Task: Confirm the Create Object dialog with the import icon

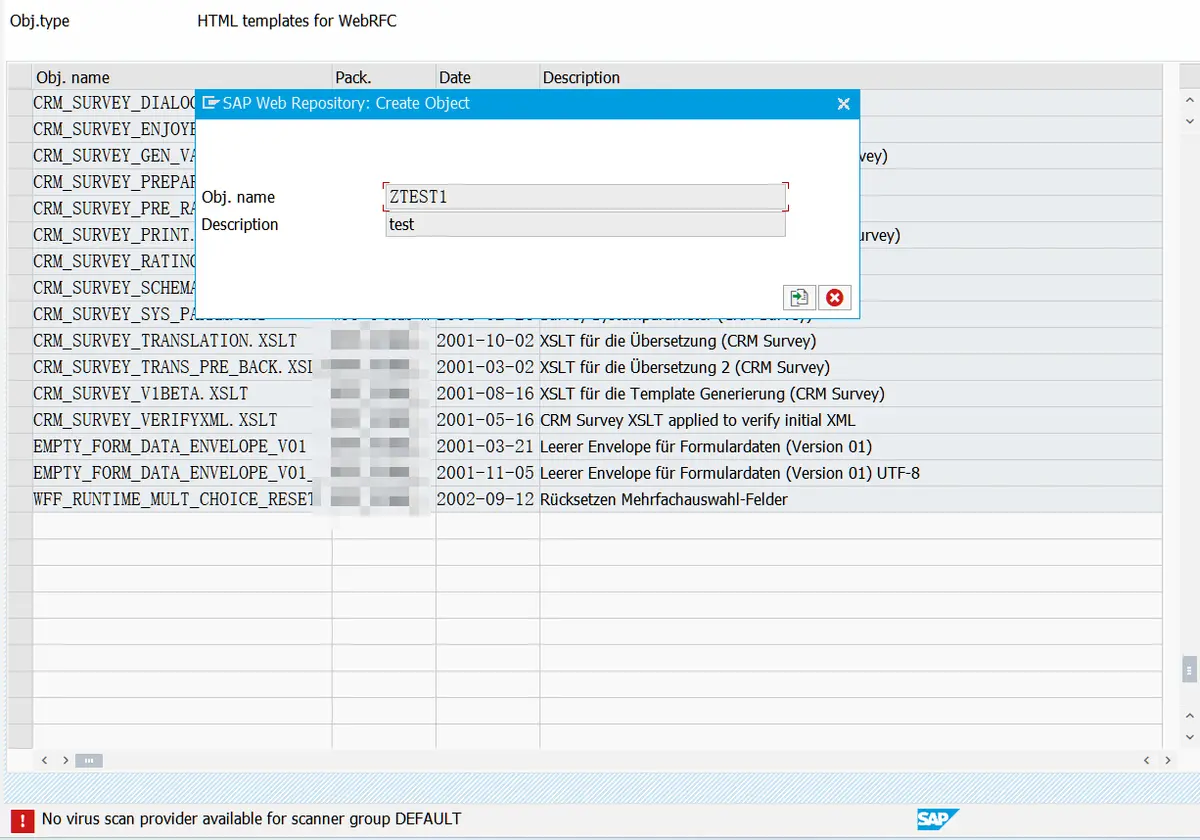Action: (798, 297)
